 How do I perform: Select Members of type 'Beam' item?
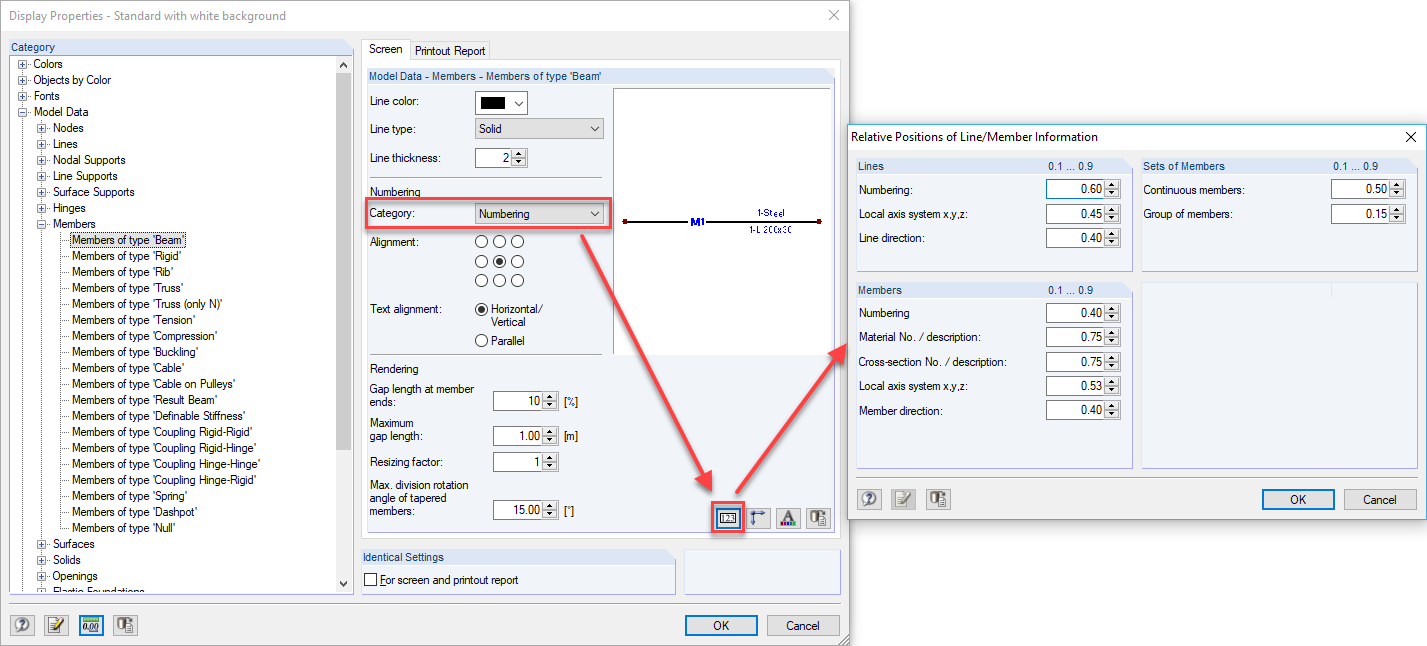click(x=127, y=240)
